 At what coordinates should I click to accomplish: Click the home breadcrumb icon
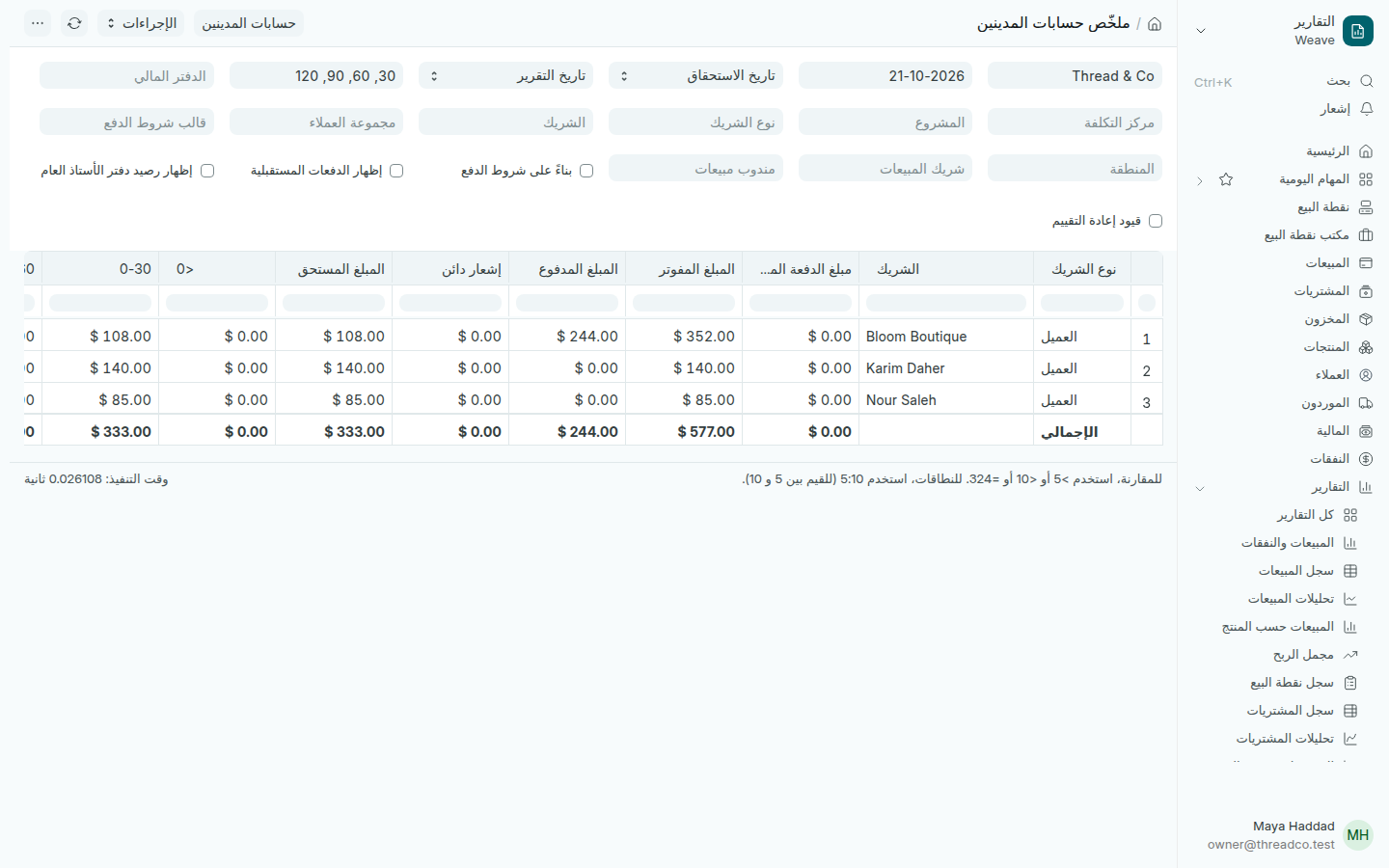[x=1155, y=23]
